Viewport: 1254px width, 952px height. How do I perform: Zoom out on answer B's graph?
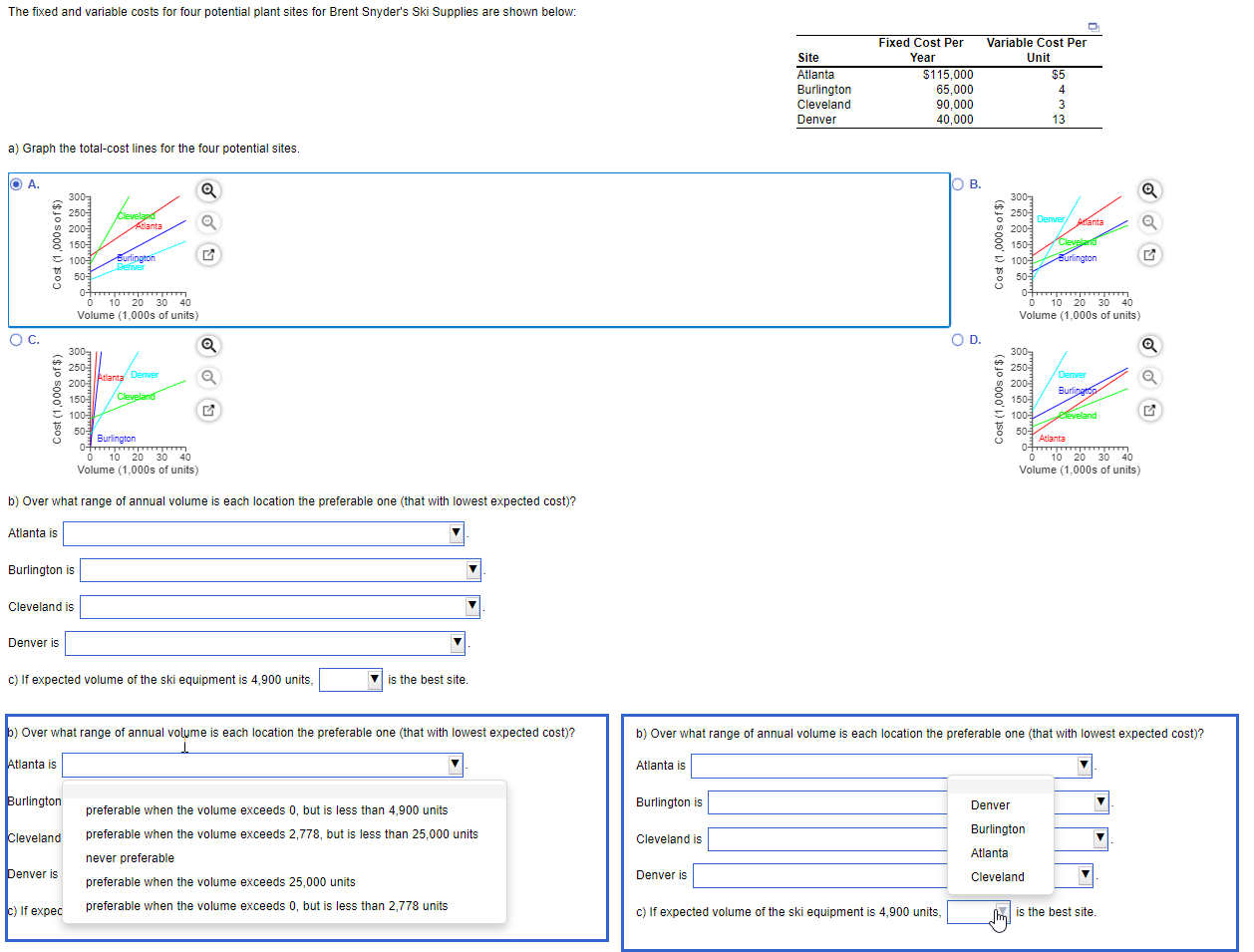tap(1149, 222)
